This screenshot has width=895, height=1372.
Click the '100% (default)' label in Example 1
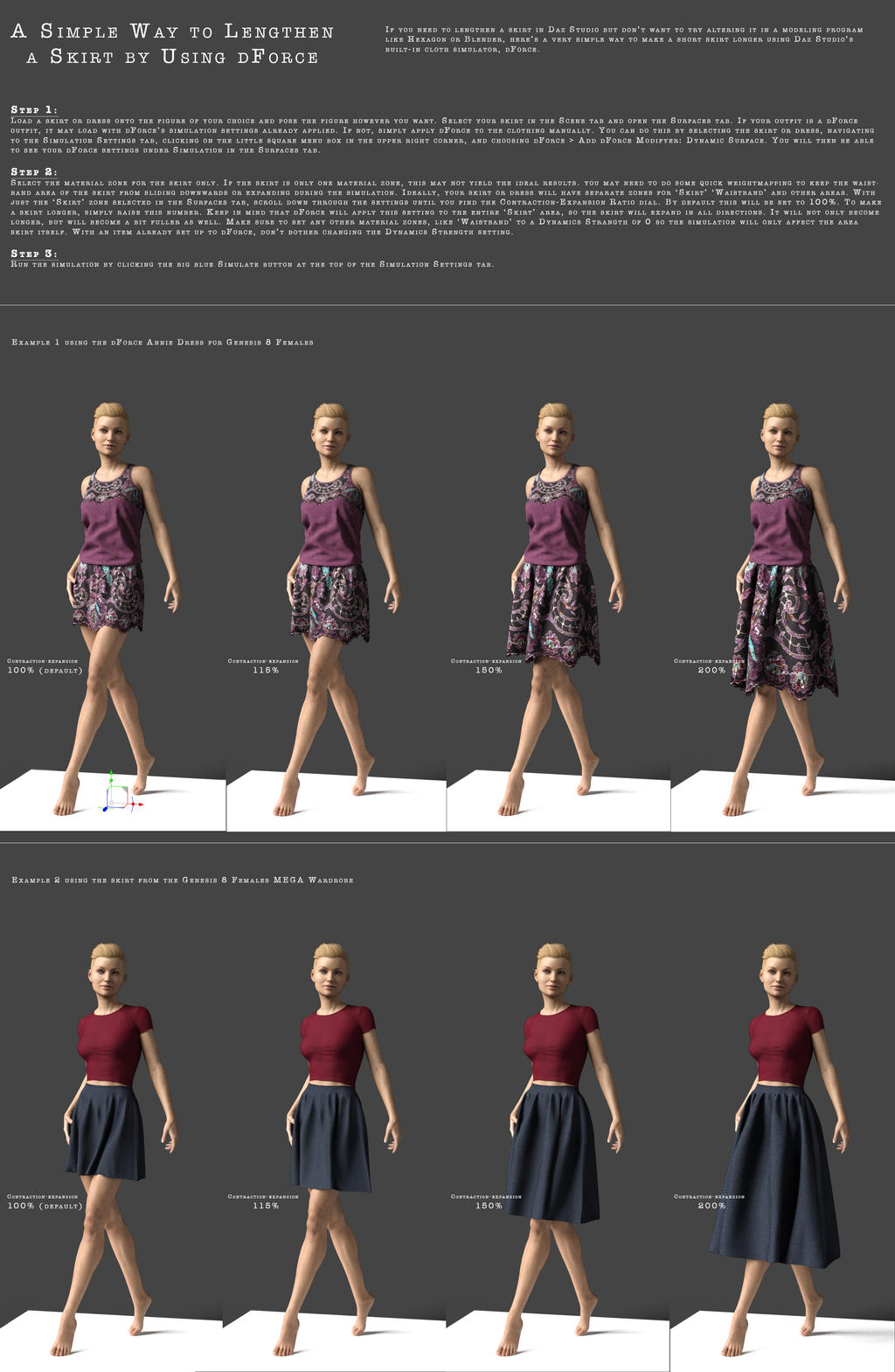(45, 670)
